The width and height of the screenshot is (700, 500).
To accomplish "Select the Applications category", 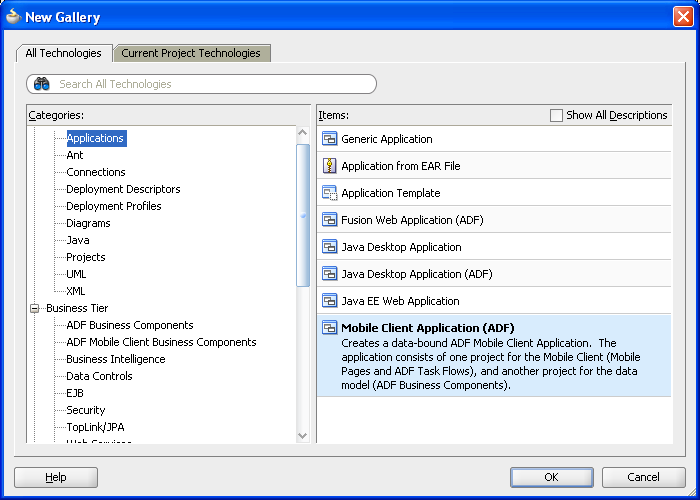I will 96,138.
